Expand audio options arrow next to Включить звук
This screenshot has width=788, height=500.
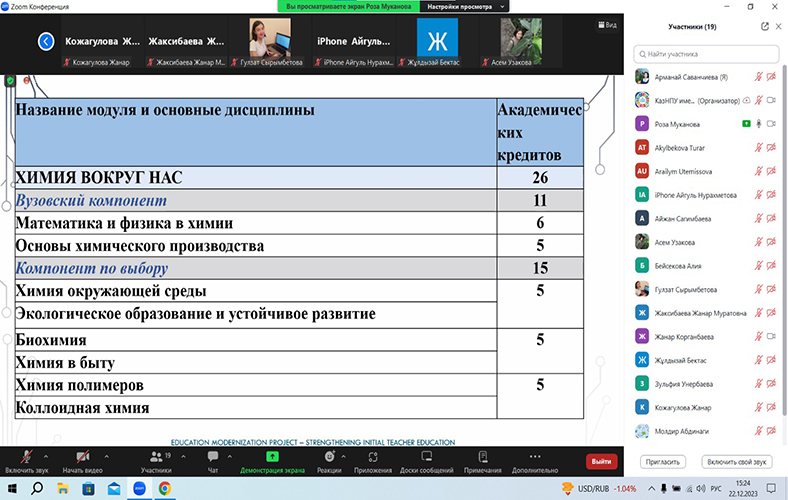click(49, 452)
